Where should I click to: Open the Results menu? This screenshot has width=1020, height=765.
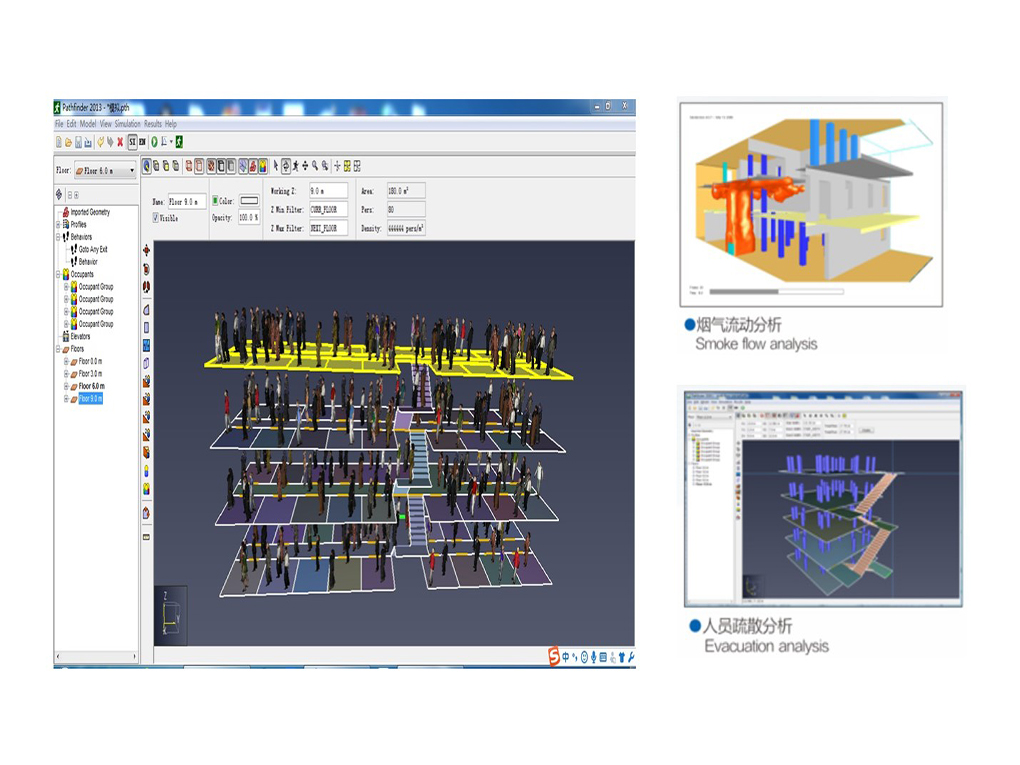(x=153, y=124)
